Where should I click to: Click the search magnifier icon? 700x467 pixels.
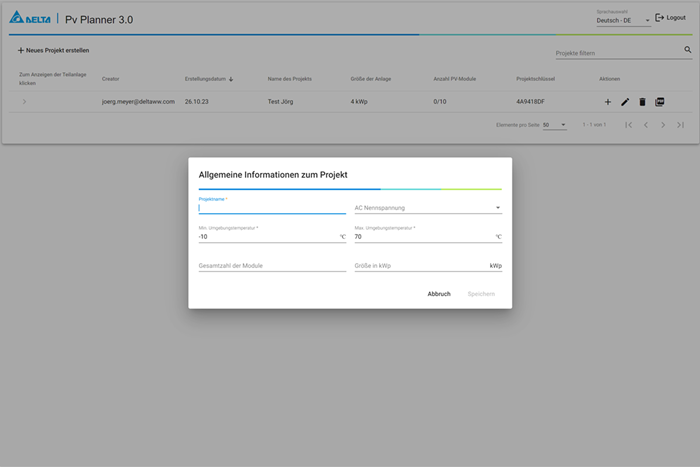[688, 50]
